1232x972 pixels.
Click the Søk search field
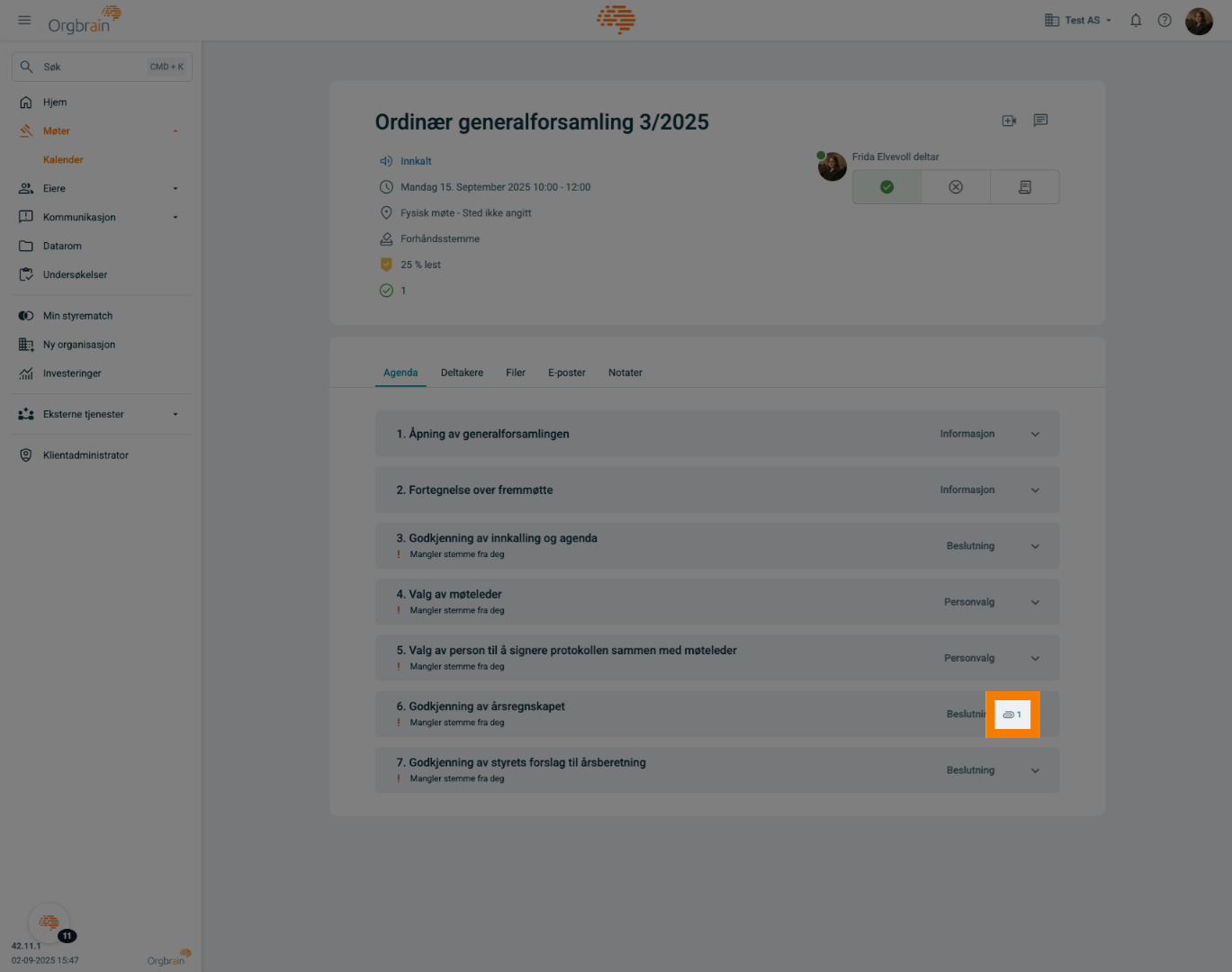tap(101, 67)
